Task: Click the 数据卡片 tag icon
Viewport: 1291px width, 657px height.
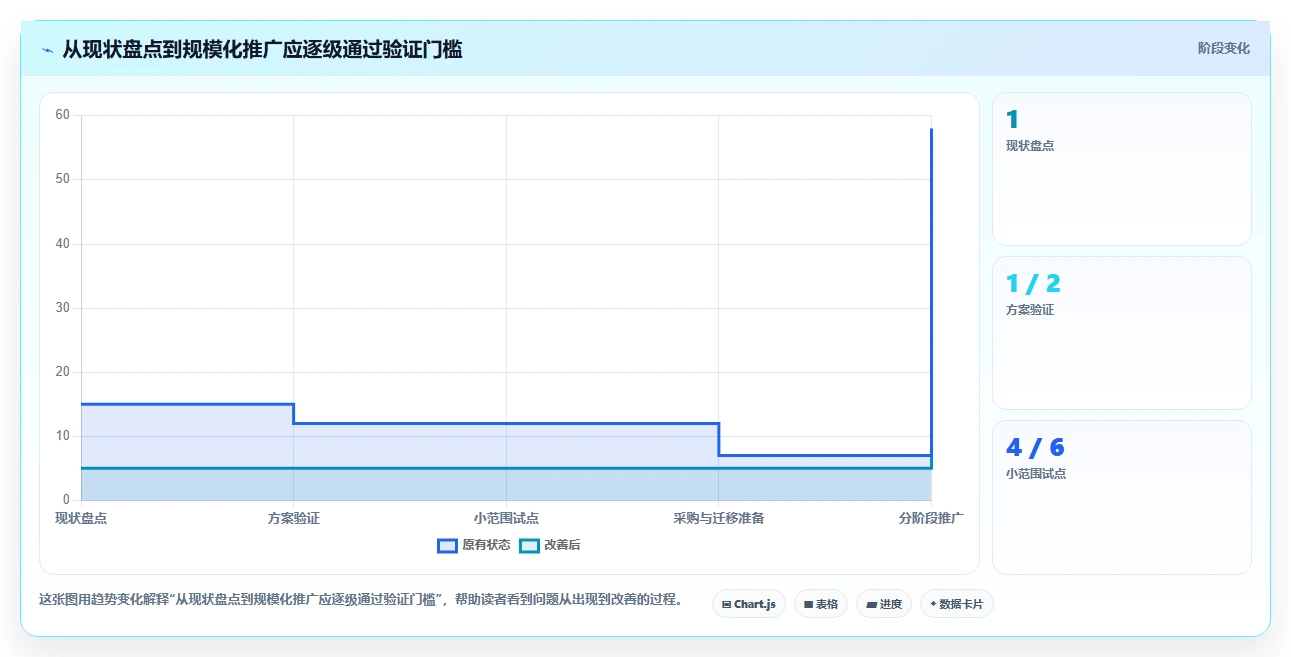Action: tap(933, 604)
